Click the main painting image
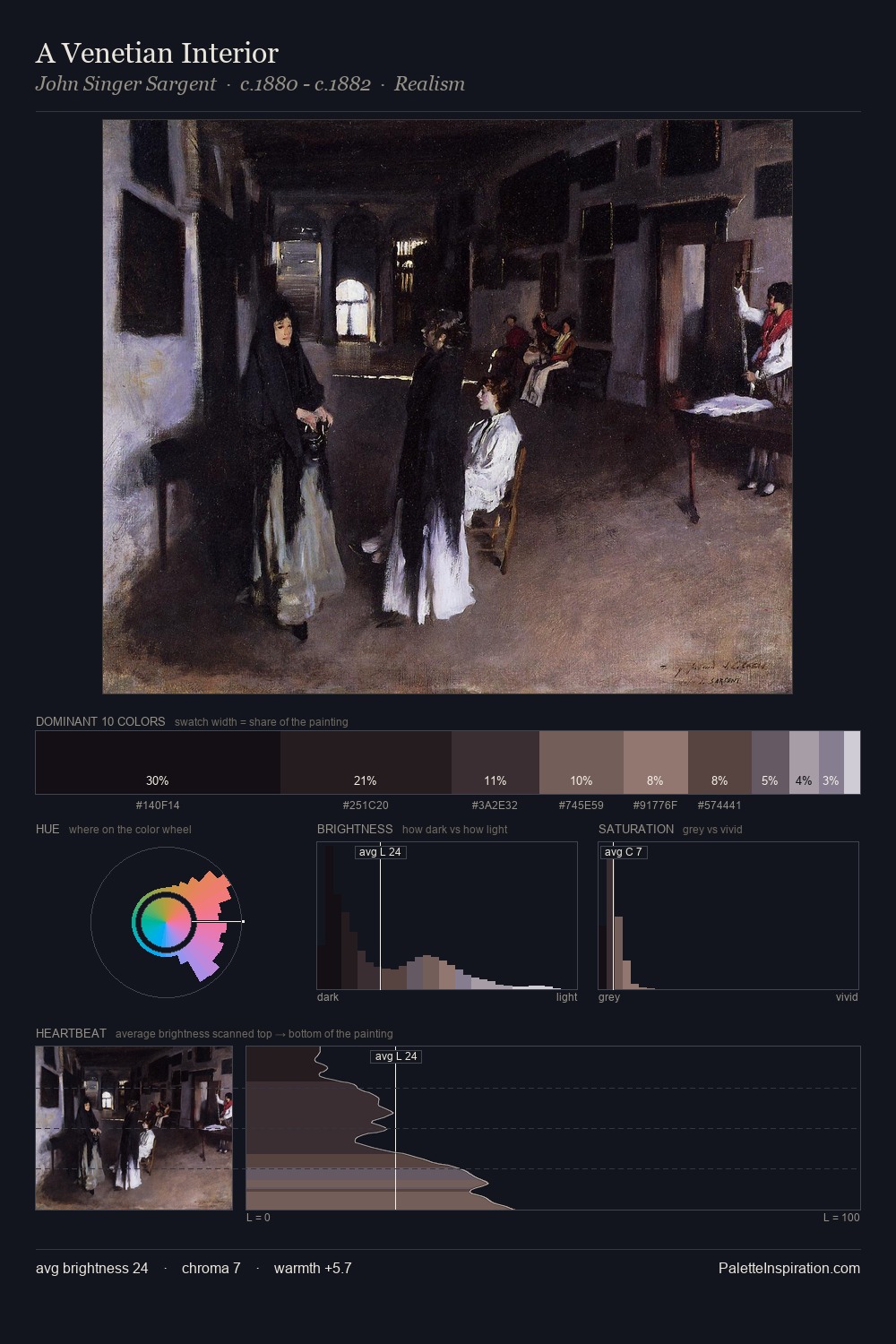896x1344 pixels. pyautogui.click(x=447, y=407)
